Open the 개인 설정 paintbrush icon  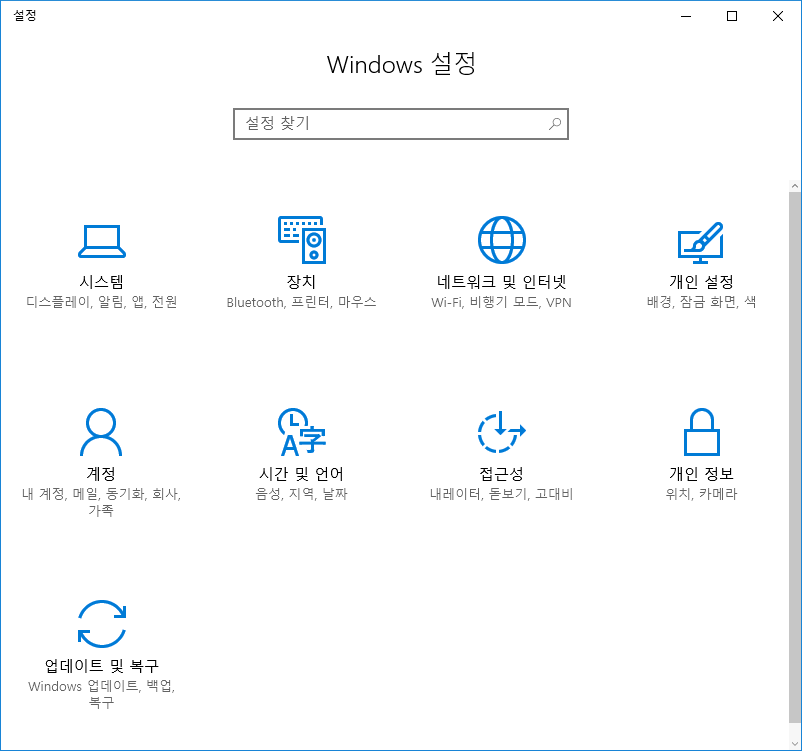(701, 242)
